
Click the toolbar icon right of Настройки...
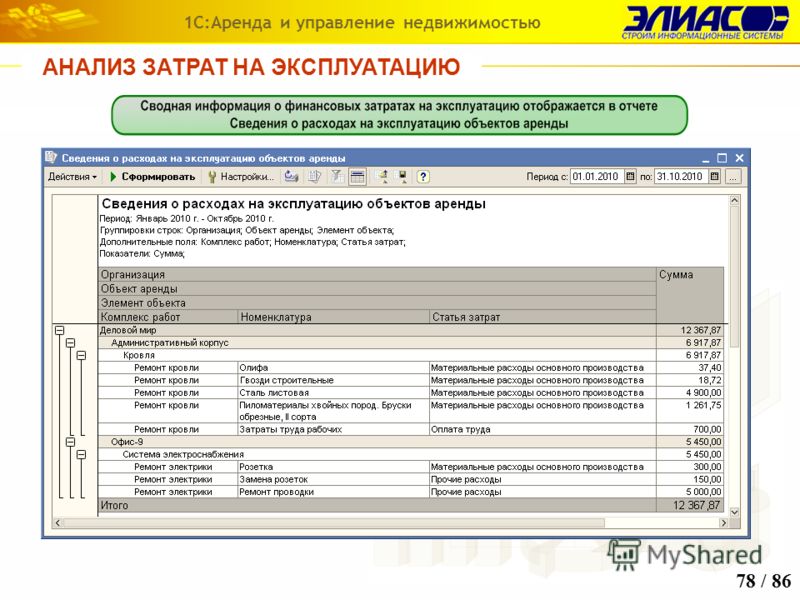pos(291,177)
